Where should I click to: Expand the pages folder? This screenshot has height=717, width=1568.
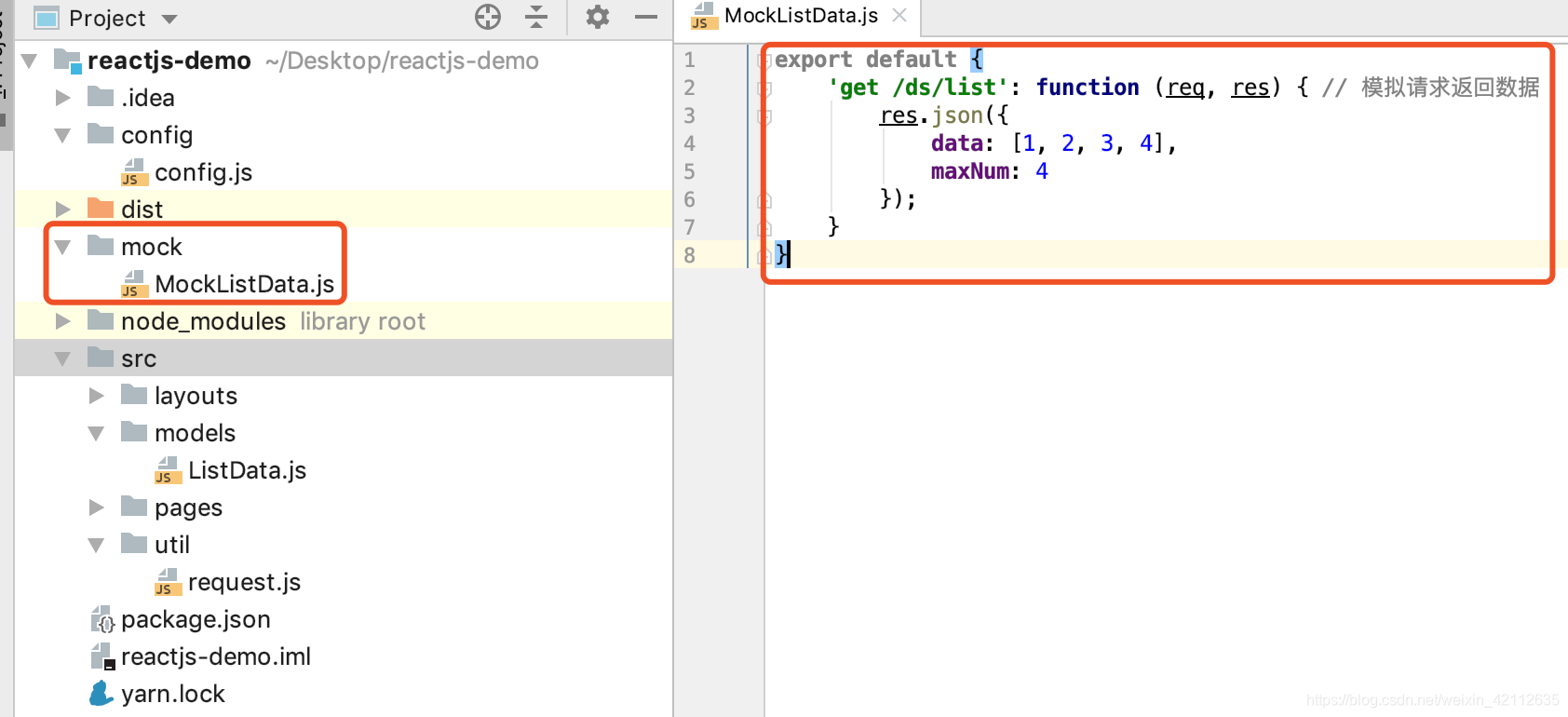click(x=97, y=507)
